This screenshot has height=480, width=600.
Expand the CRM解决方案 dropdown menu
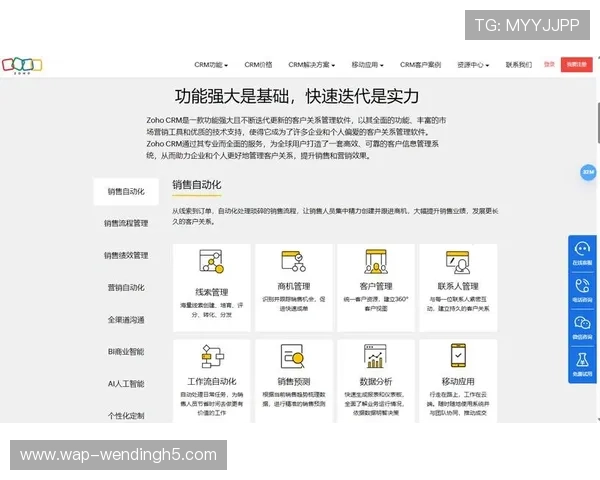(x=311, y=65)
